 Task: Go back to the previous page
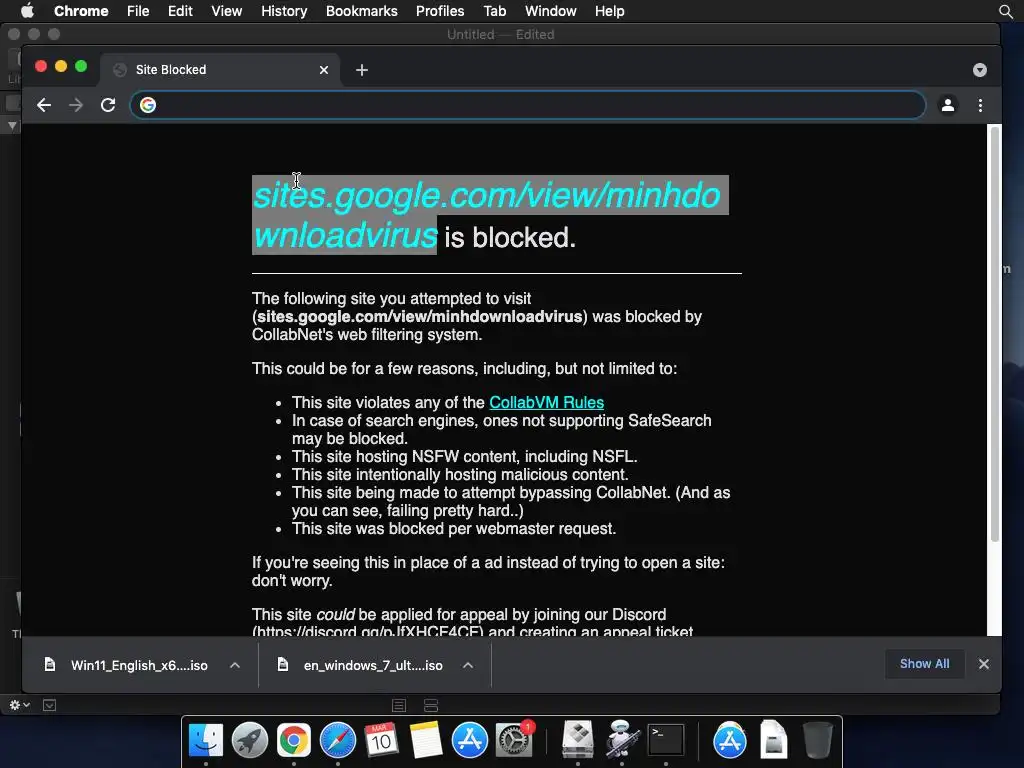pos(44,105)
